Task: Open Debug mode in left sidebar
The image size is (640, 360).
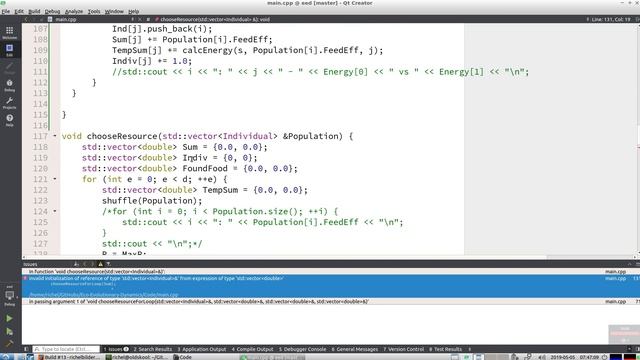Action: [x=9, y=85]
